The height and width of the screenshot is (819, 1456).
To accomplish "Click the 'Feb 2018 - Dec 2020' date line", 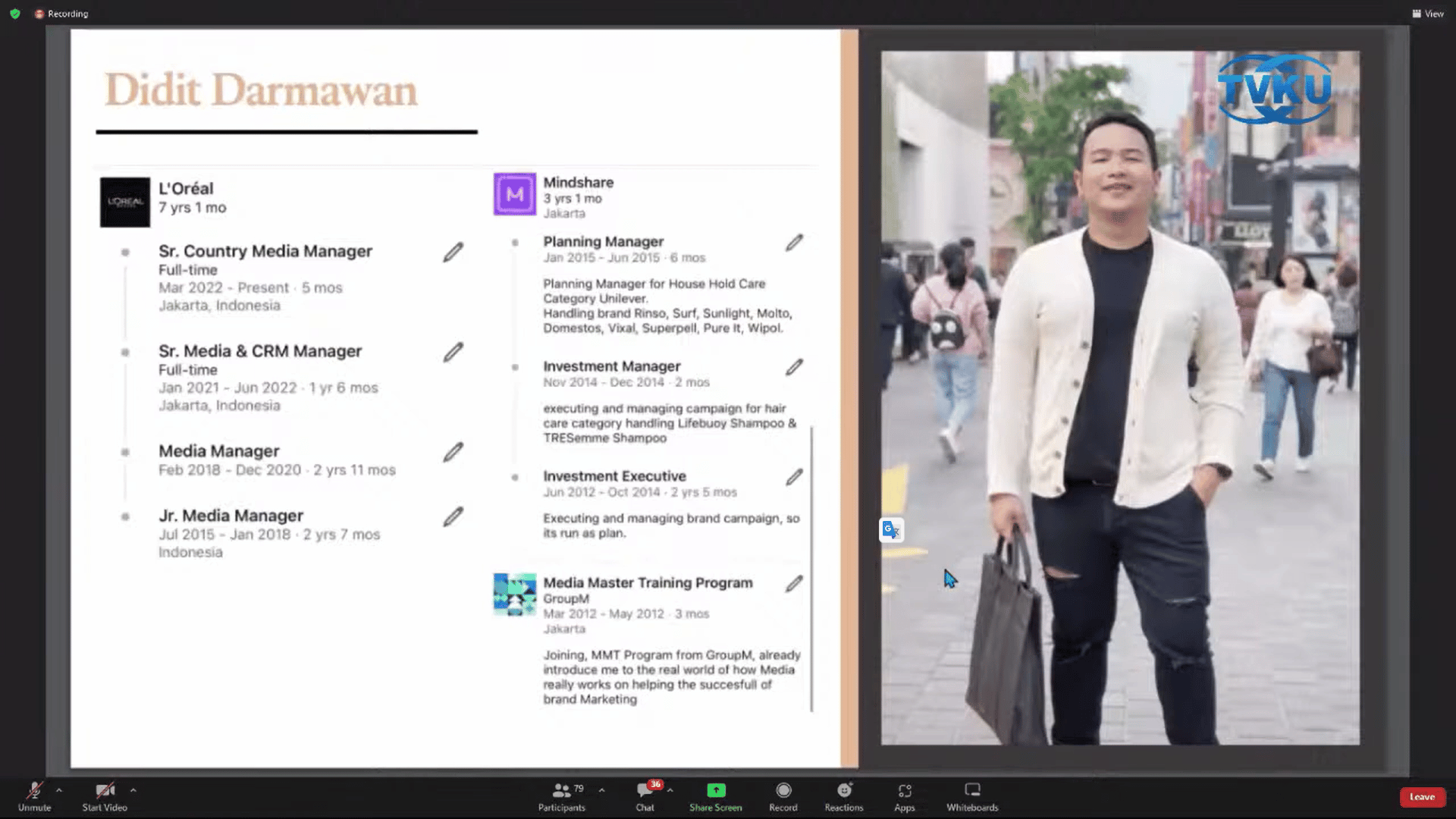I will click(277, 470).
